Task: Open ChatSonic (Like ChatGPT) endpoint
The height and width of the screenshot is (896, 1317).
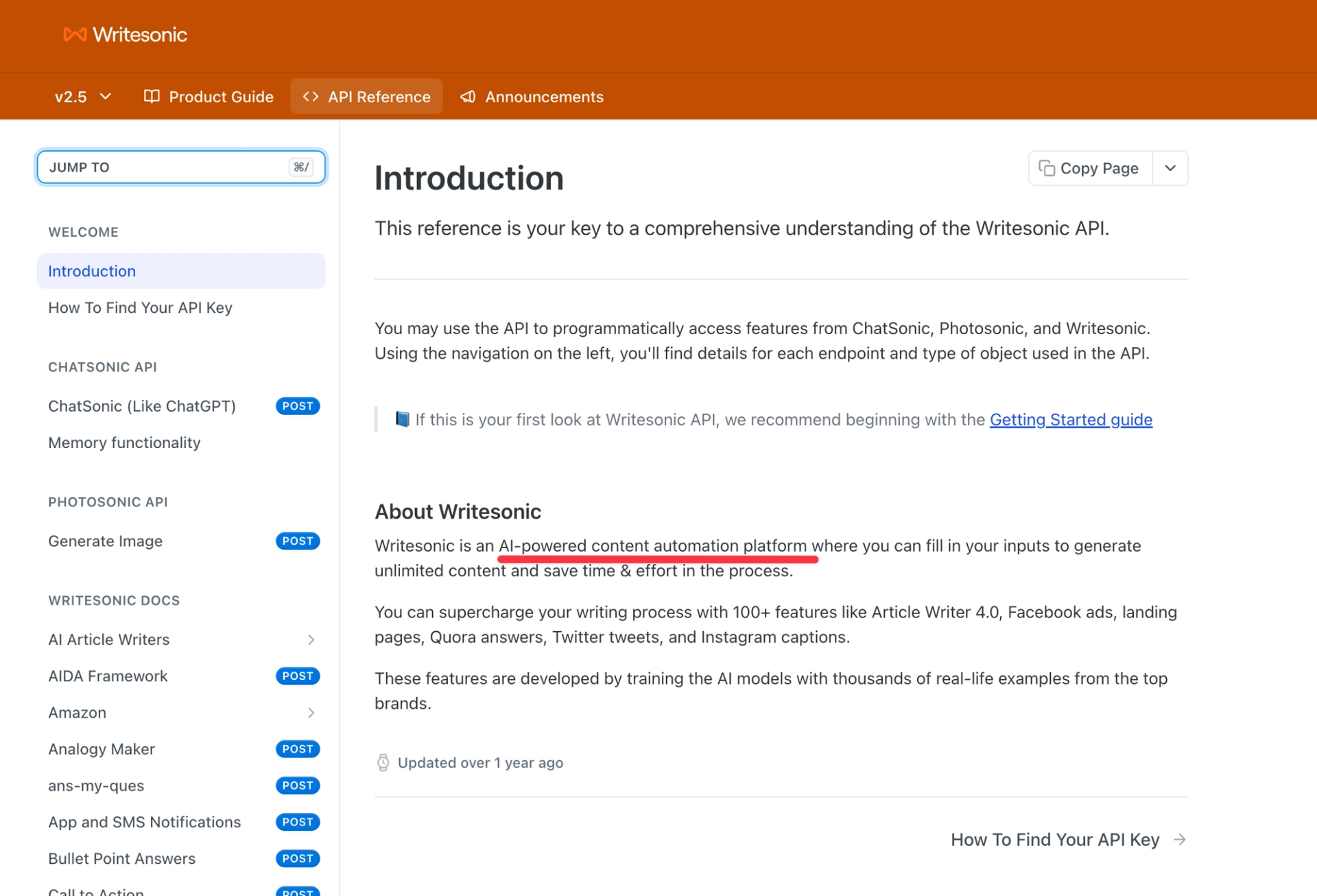Action: 181,406
